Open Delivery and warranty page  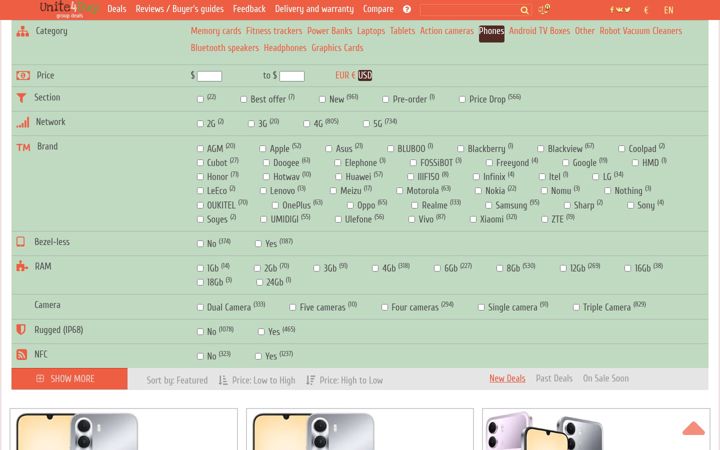314,9
